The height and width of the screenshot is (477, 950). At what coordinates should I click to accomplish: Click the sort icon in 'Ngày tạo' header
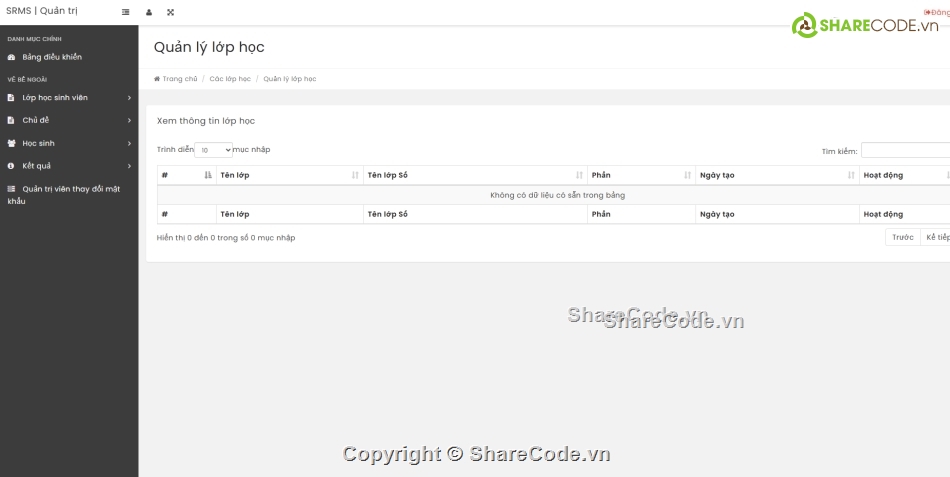click(x=851, y=175)
